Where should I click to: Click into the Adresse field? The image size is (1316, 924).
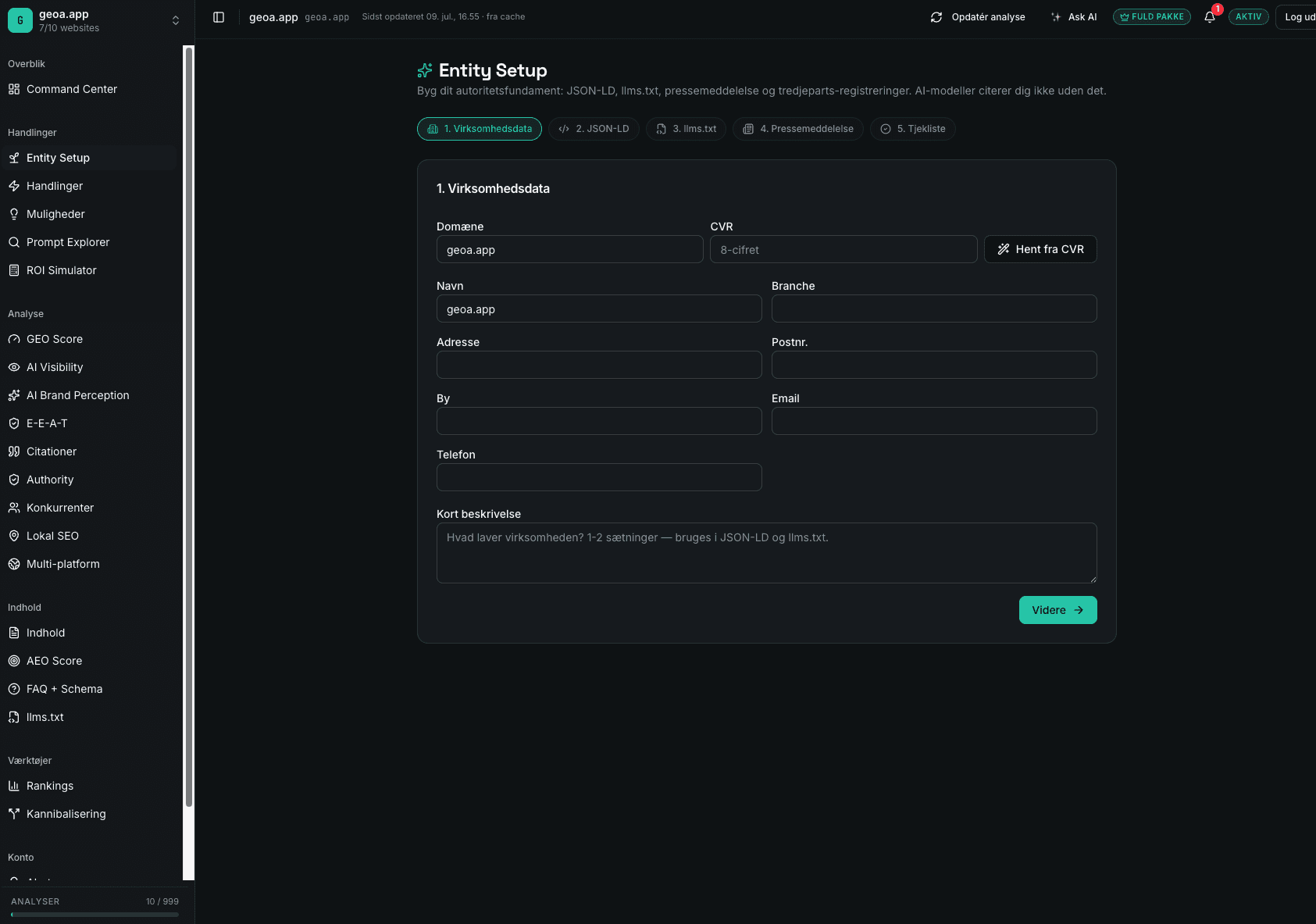click(x=599, y=366)
